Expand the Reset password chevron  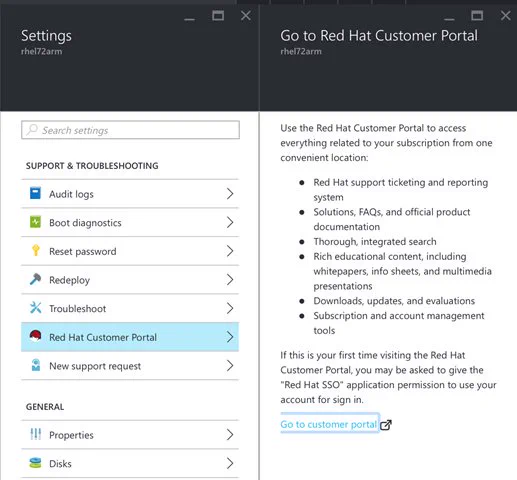[x=230, y=251]
